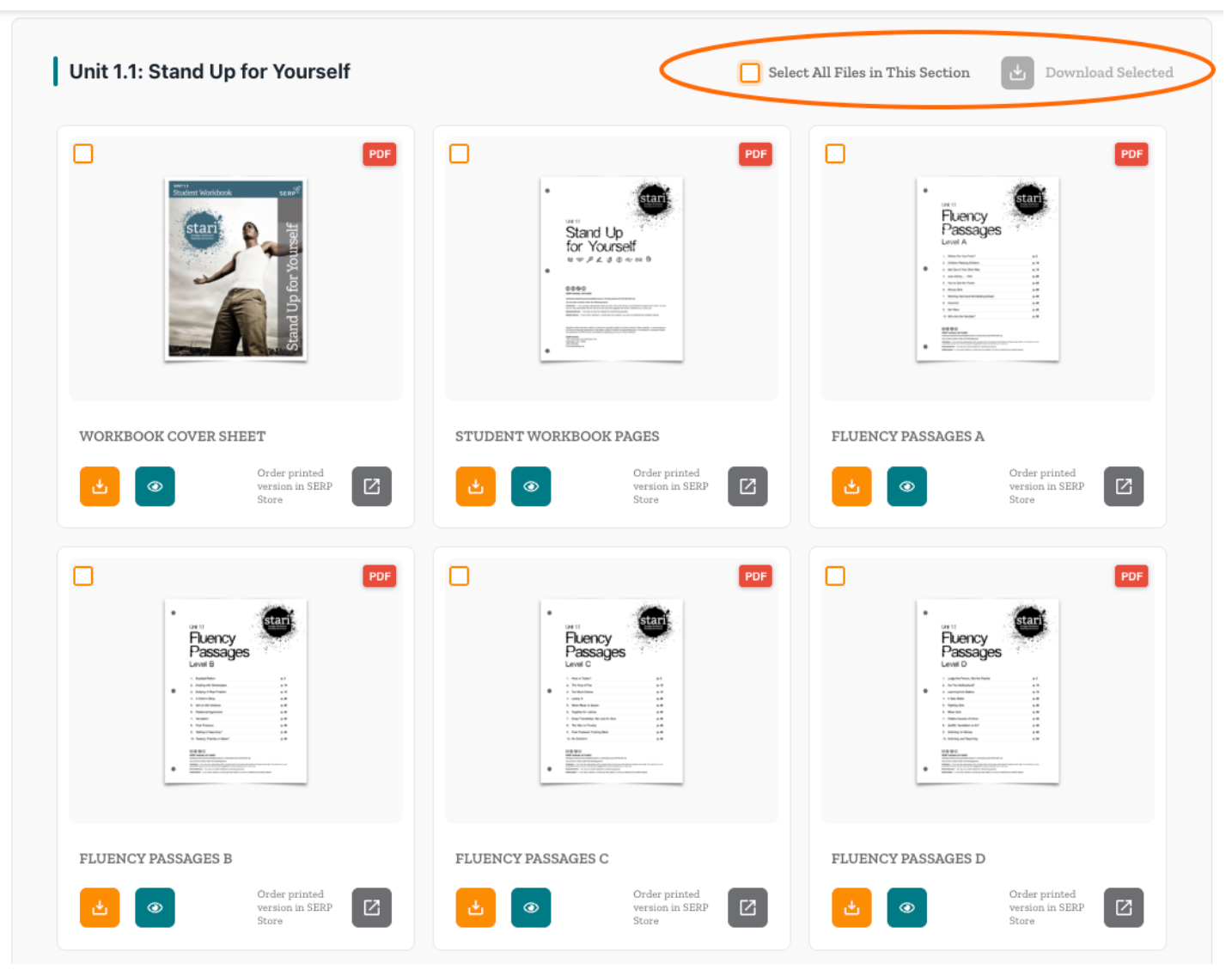Viewport: 1232px width, 976px height.
Task: Tick the Workbook Cover Sheet checkbox
Action: tap(83, 154)
